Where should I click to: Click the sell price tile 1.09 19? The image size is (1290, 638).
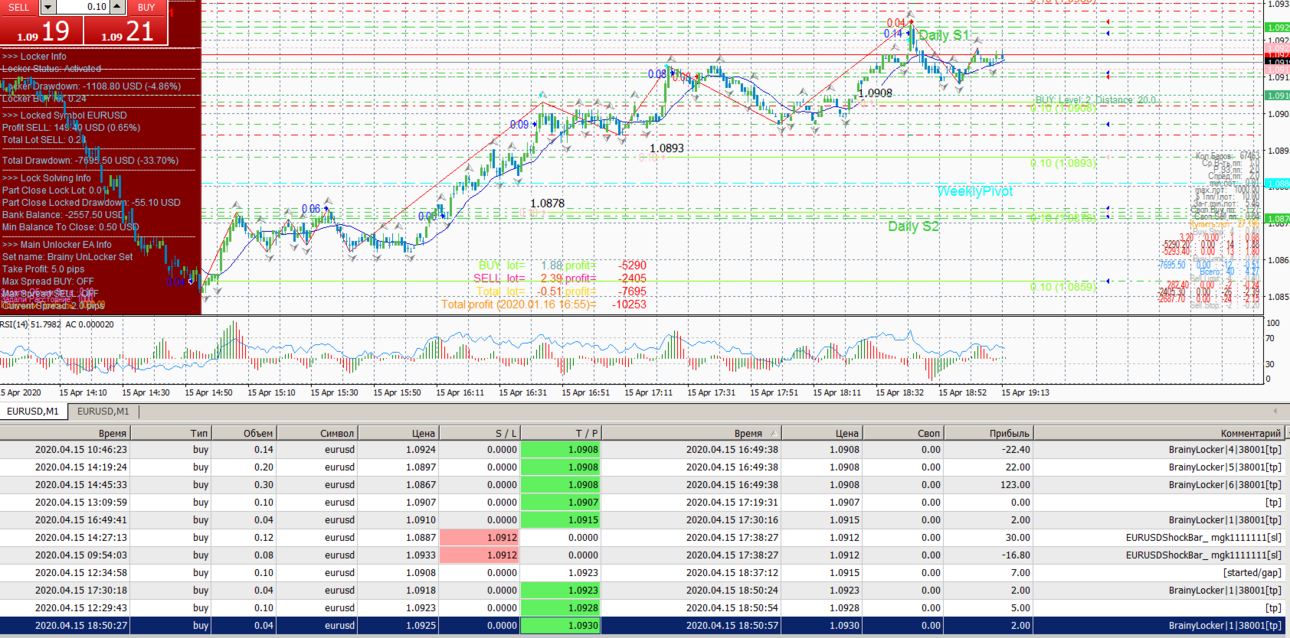(x=41, y=30)
